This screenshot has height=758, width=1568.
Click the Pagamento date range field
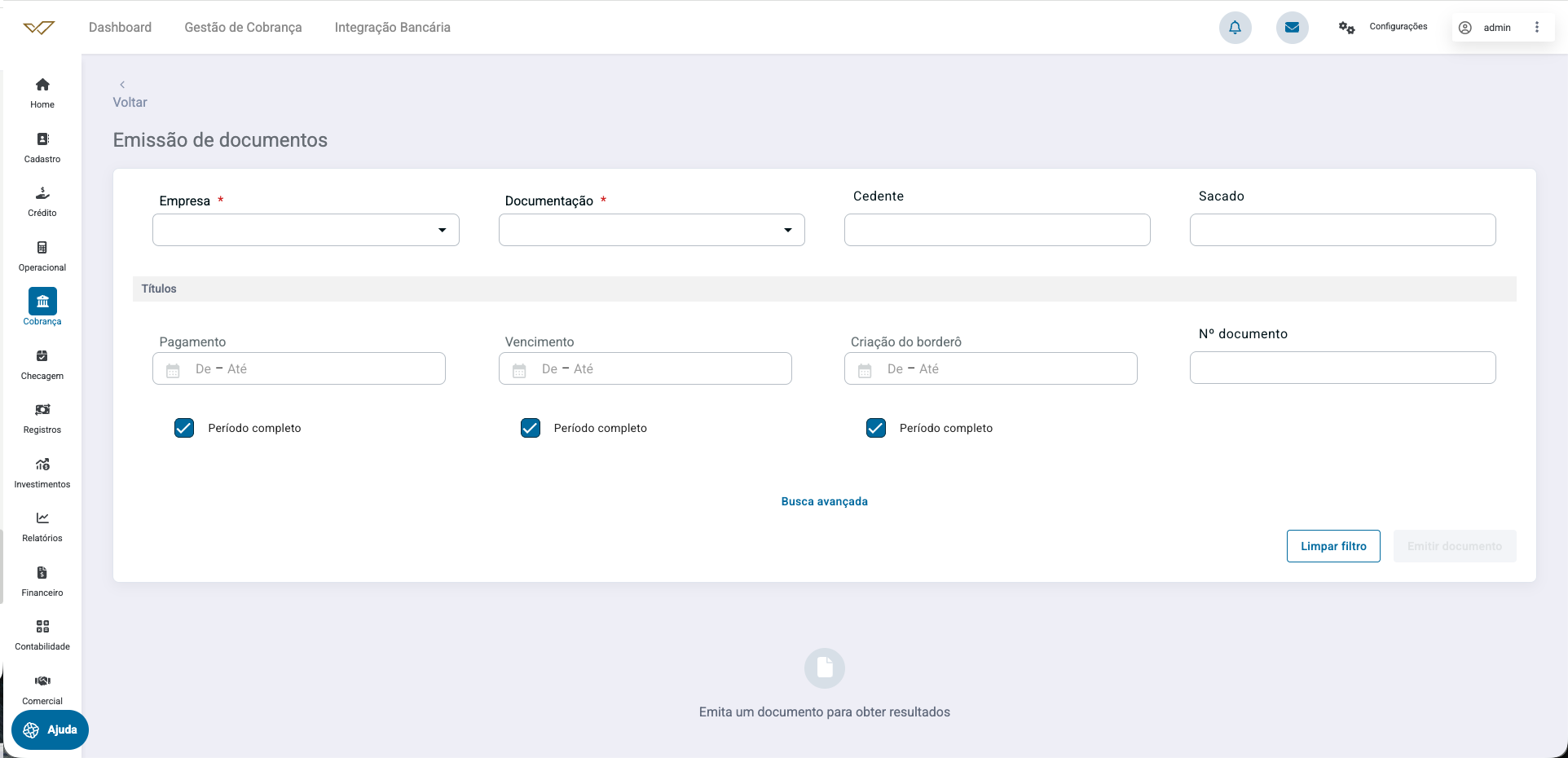[299, 368]
